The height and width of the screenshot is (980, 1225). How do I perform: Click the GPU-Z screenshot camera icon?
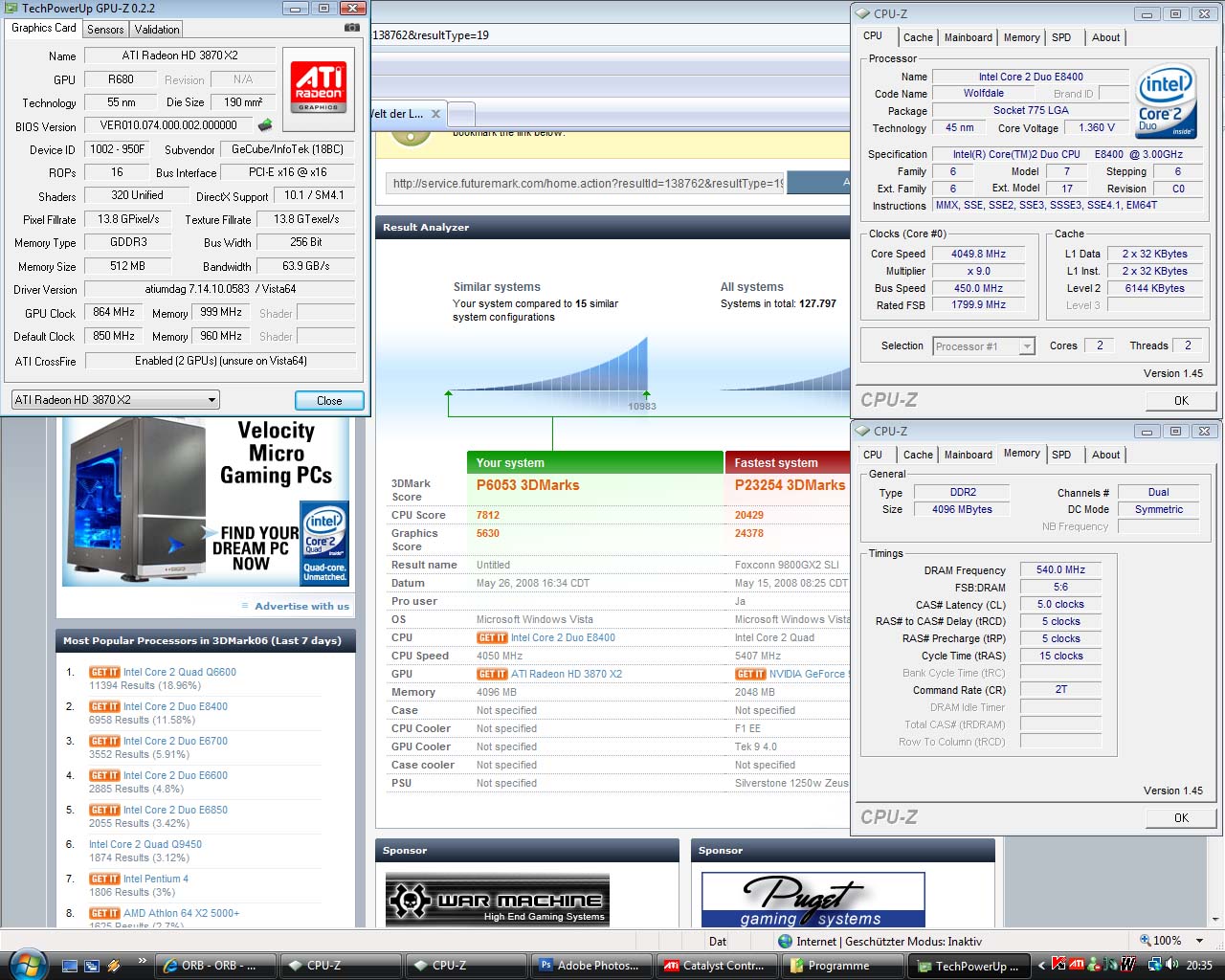click(x=351, y=29)
